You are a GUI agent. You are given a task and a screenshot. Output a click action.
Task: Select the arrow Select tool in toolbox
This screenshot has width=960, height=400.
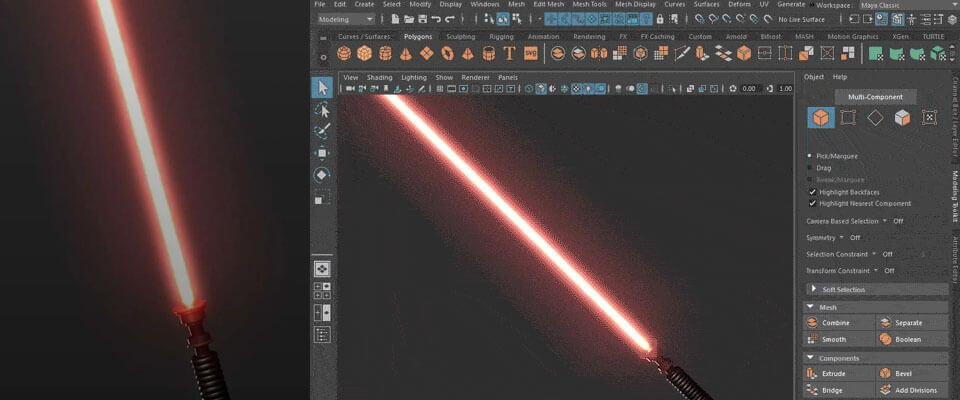click(323, 88)
